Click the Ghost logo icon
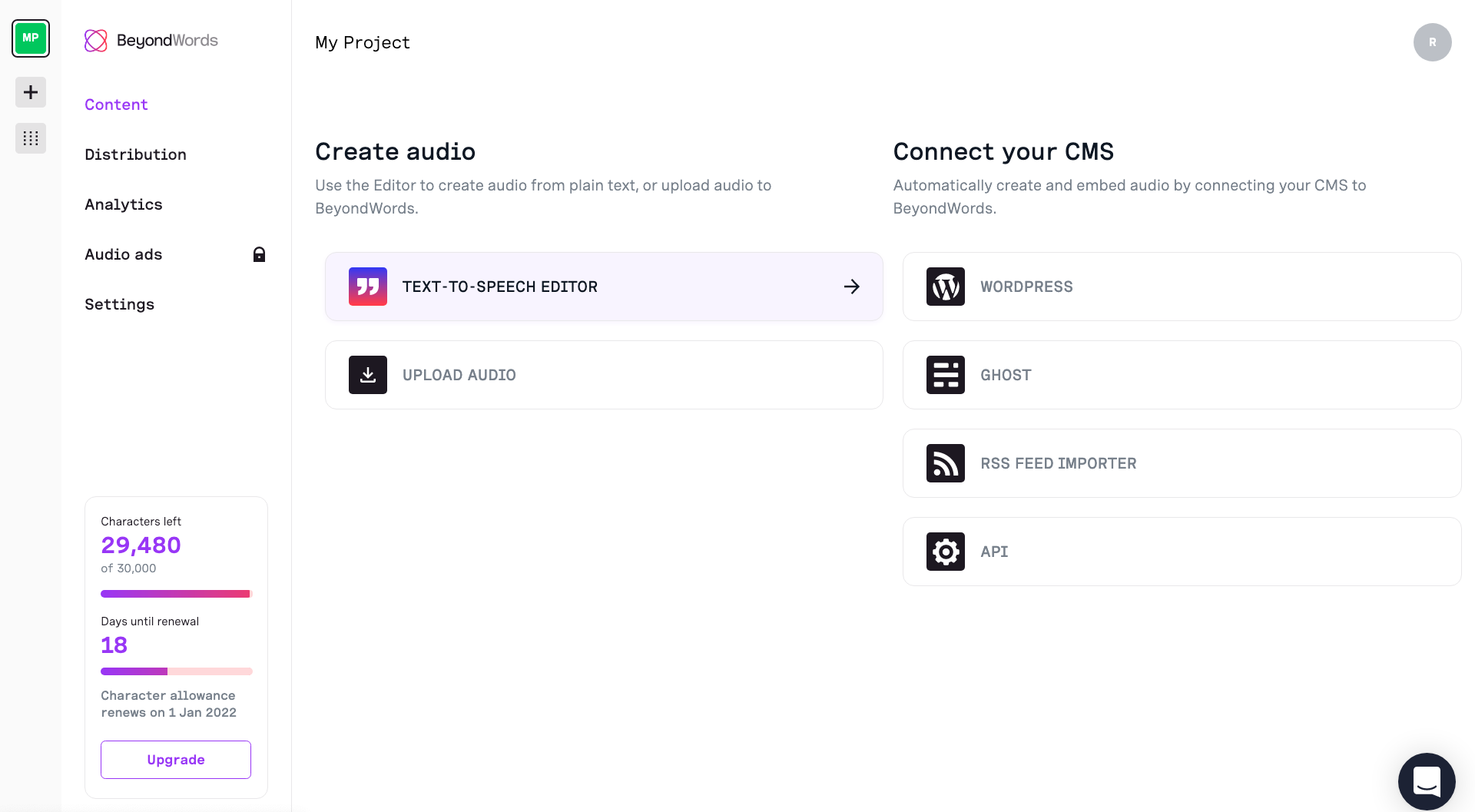Image resolution: width=1475 pixels, height=812 pixels. (946, 375)
